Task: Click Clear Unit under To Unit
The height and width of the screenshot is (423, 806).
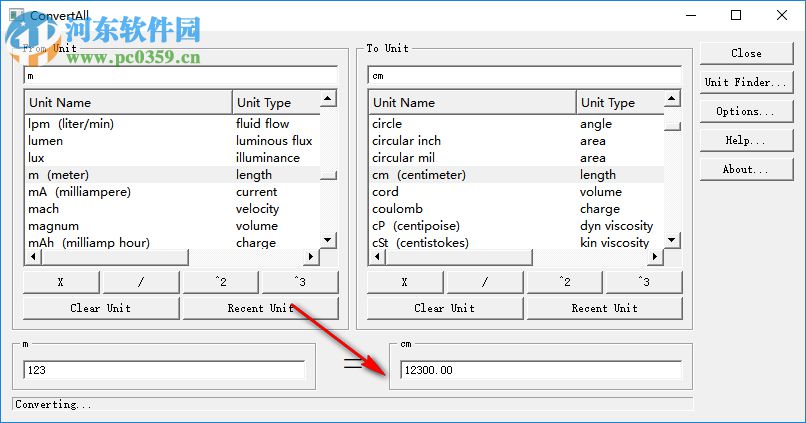Action: (x=445, y=308)
